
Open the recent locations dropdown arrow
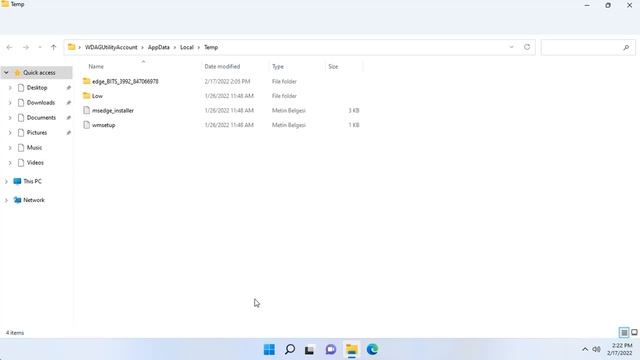click(x=40, y=47)
